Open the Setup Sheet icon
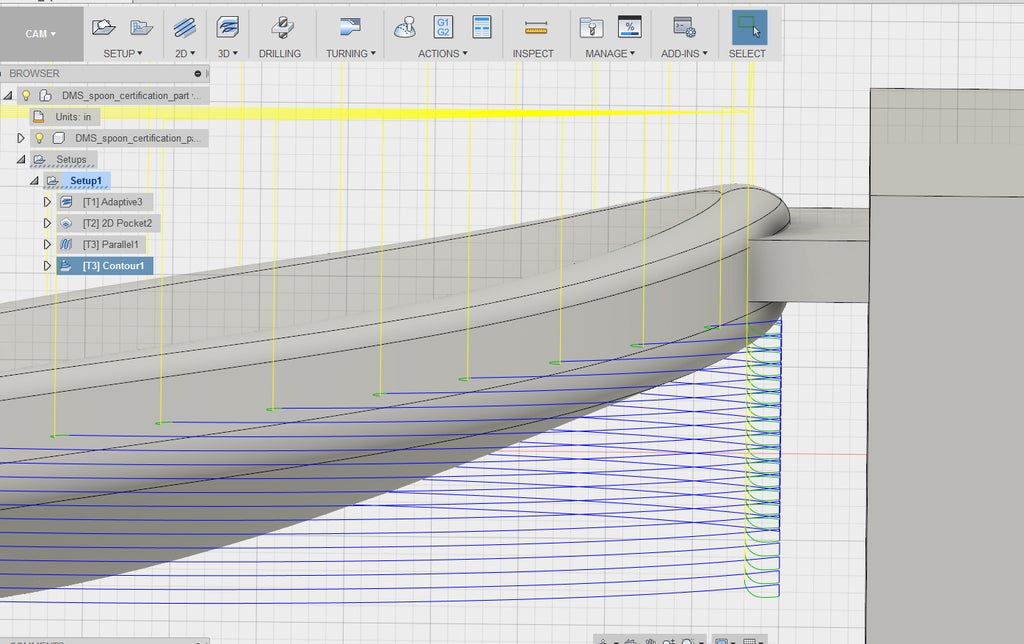 coord(481,27)
